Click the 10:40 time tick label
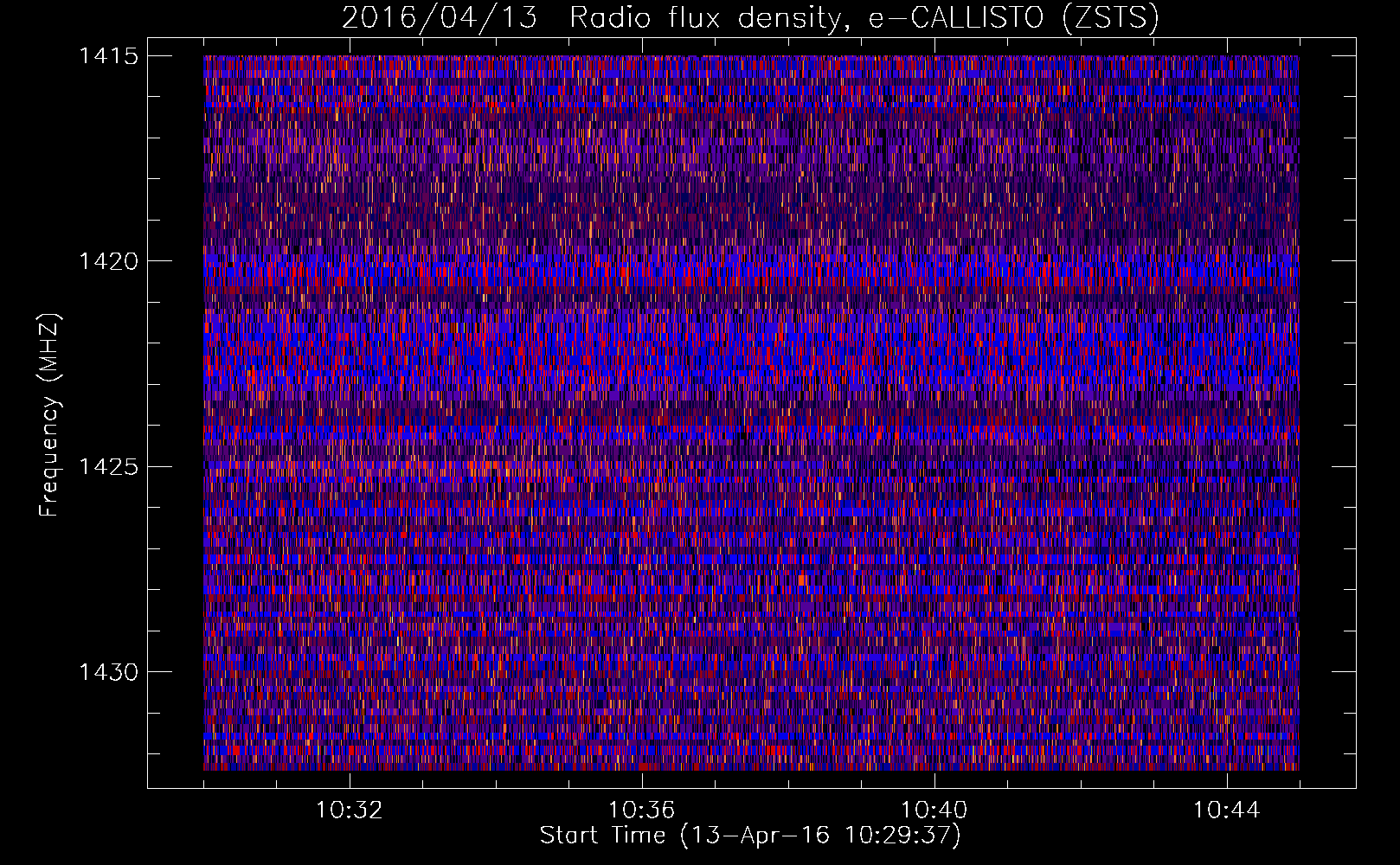Screen dimensions: 1400x865 click(934, 811)
